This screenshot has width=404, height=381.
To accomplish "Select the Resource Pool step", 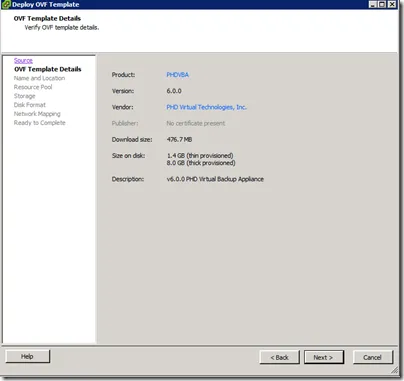I will (33, 87).
